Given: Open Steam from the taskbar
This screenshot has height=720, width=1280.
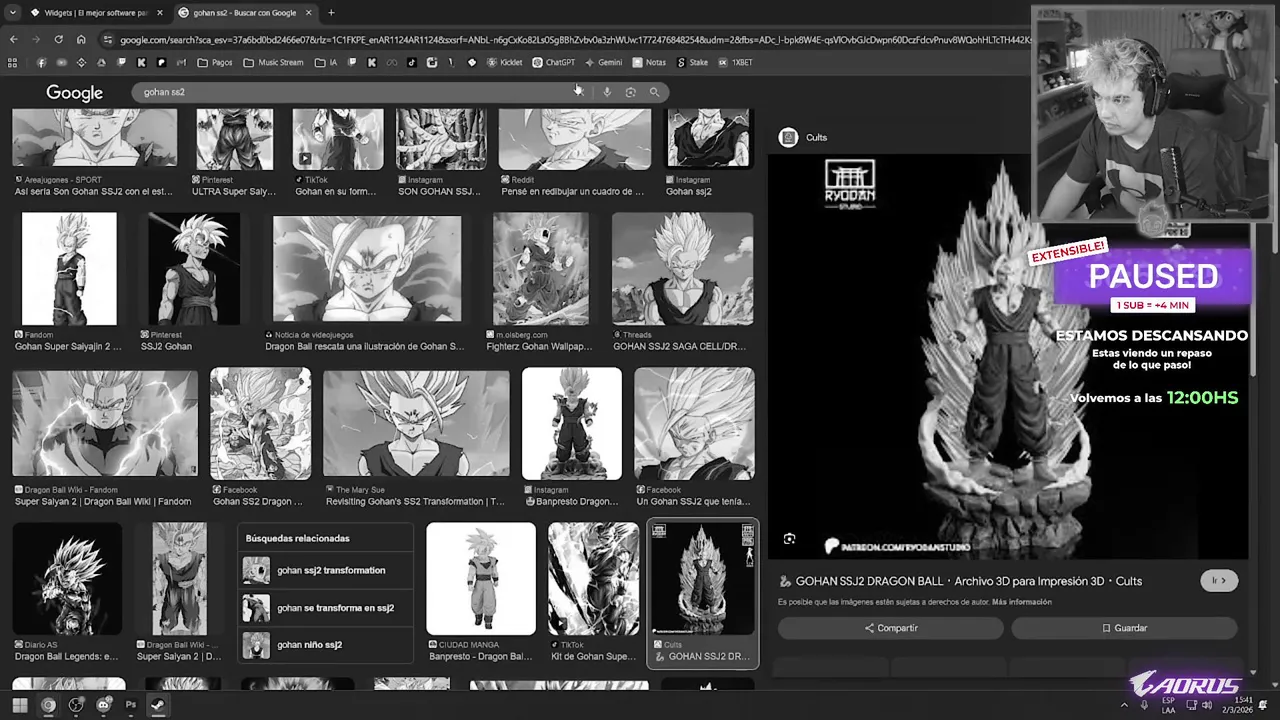Looking at the screenshot, I should click(158, 705).
